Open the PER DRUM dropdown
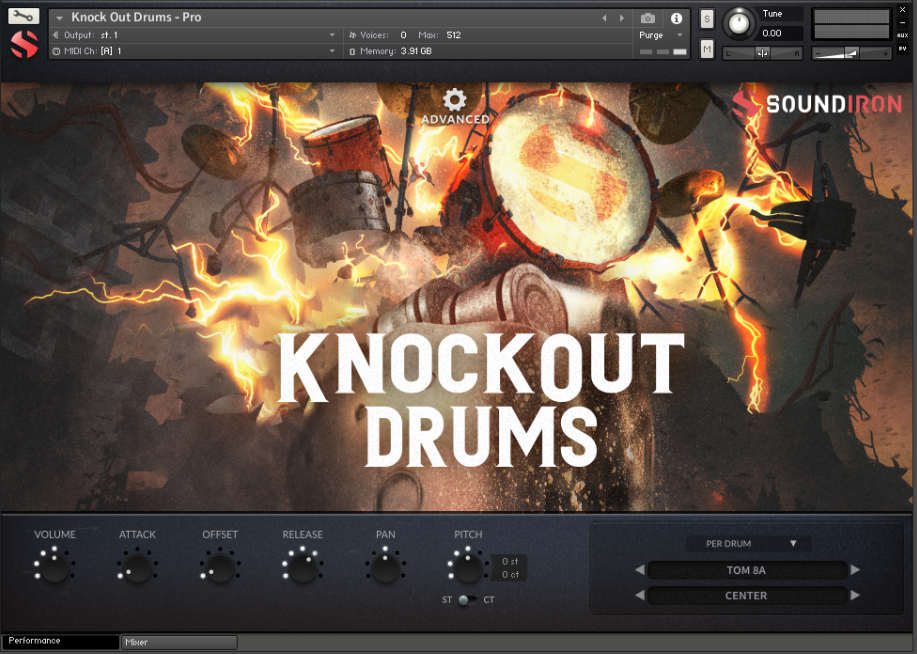The width and height of the screenshot is (917, 654). (748, 543)
